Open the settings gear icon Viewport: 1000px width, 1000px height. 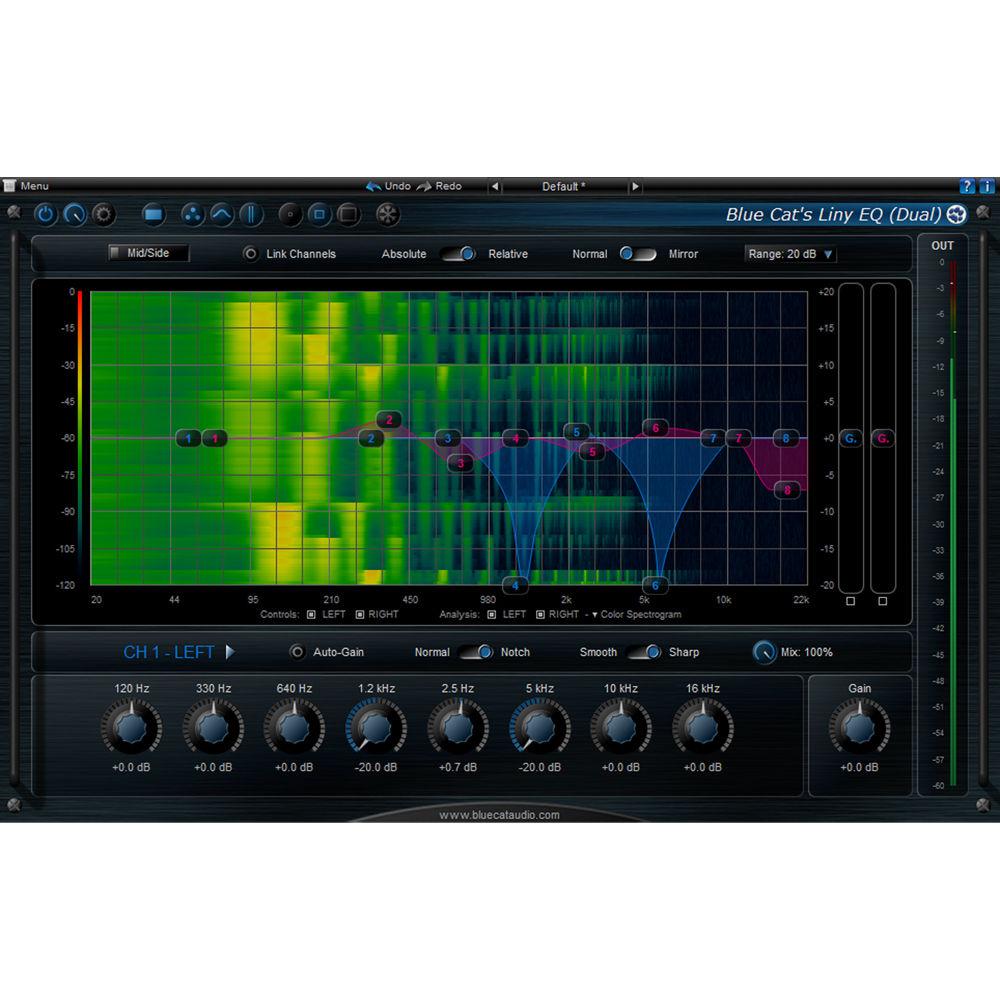[101, 214]
